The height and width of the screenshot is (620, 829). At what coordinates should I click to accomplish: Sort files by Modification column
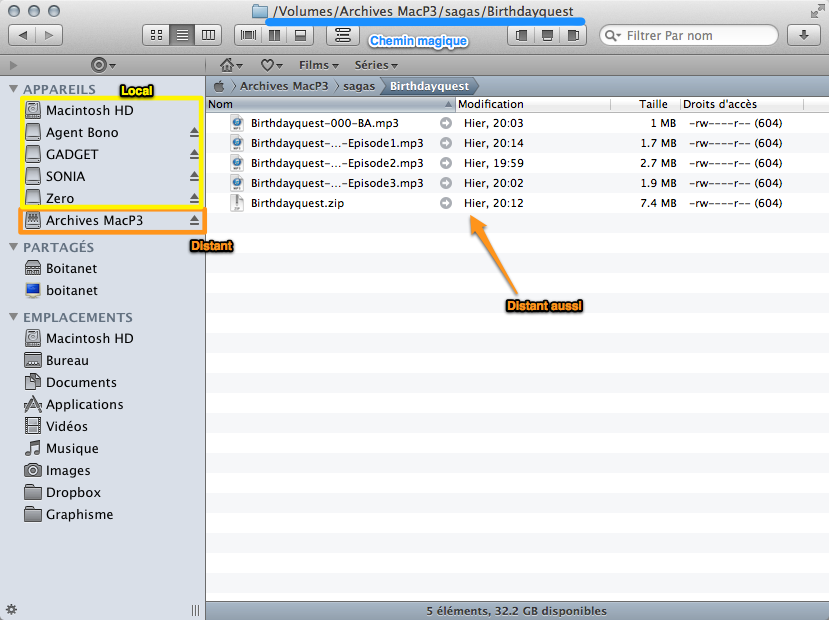[490, 104]
